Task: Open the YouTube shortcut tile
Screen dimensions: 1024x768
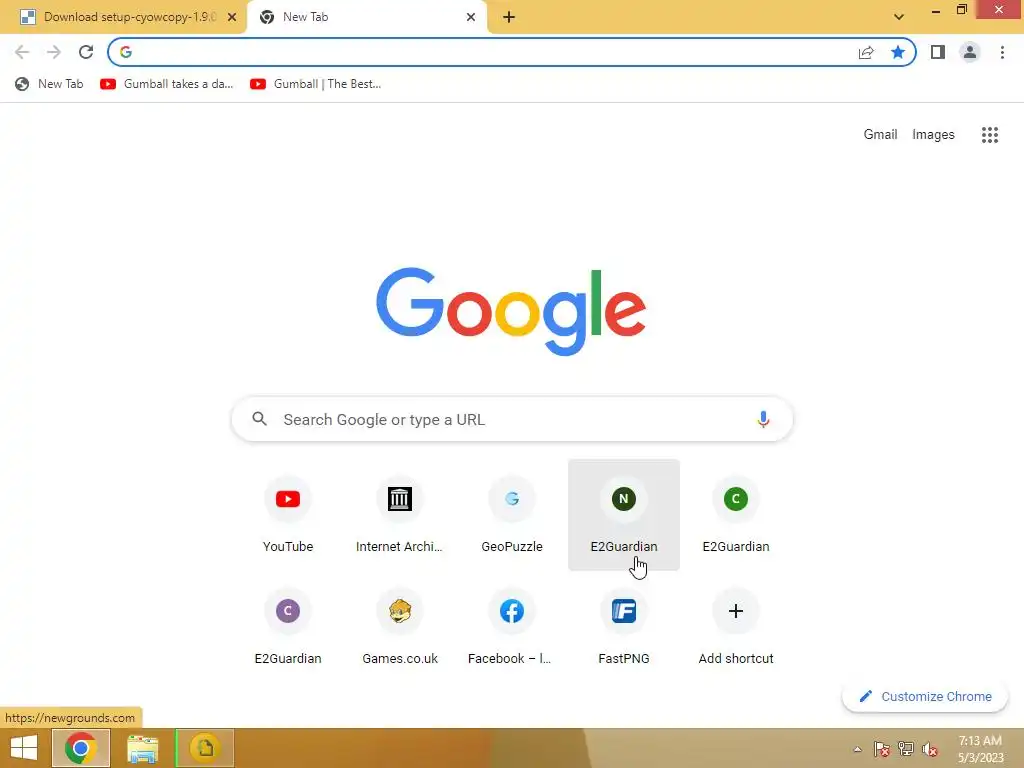Action: coord(287,515)
